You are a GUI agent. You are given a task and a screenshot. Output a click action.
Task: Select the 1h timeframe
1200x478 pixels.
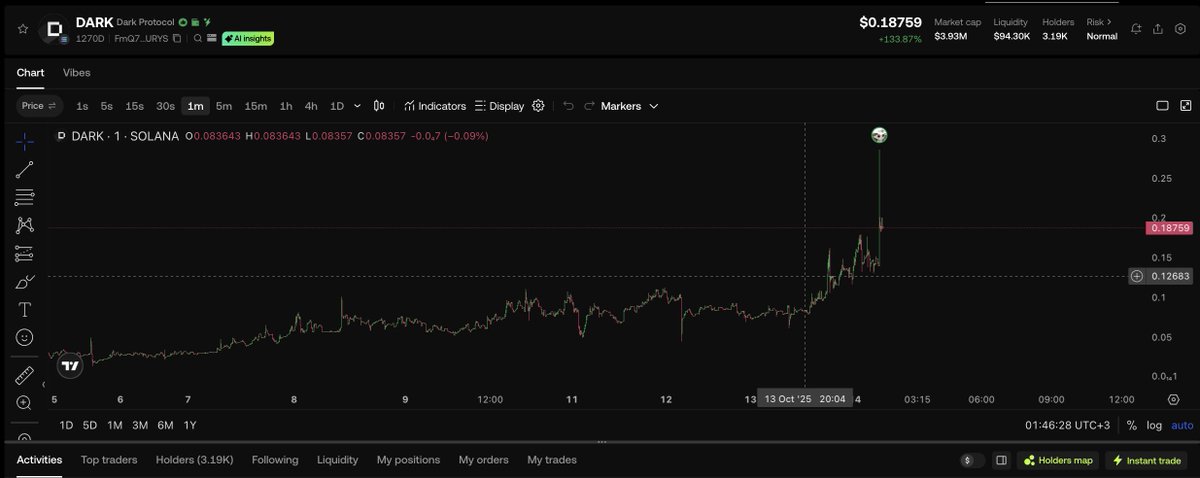286,106
